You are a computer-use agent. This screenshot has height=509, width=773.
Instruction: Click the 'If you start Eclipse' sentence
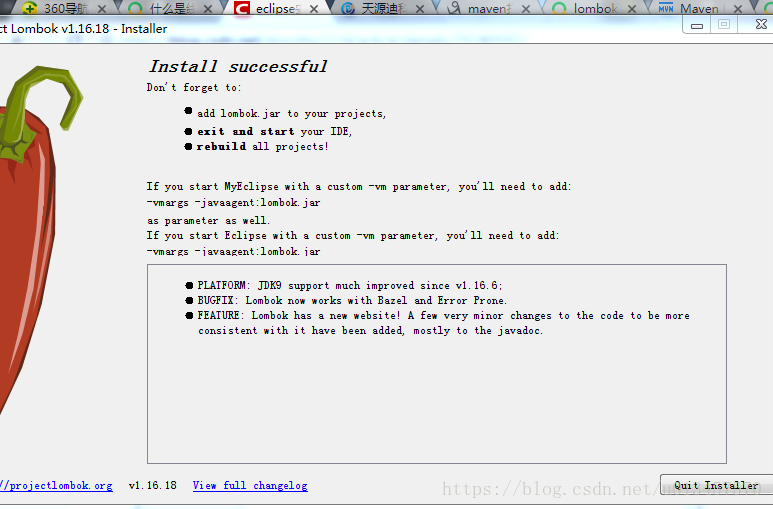coord(352,235)
